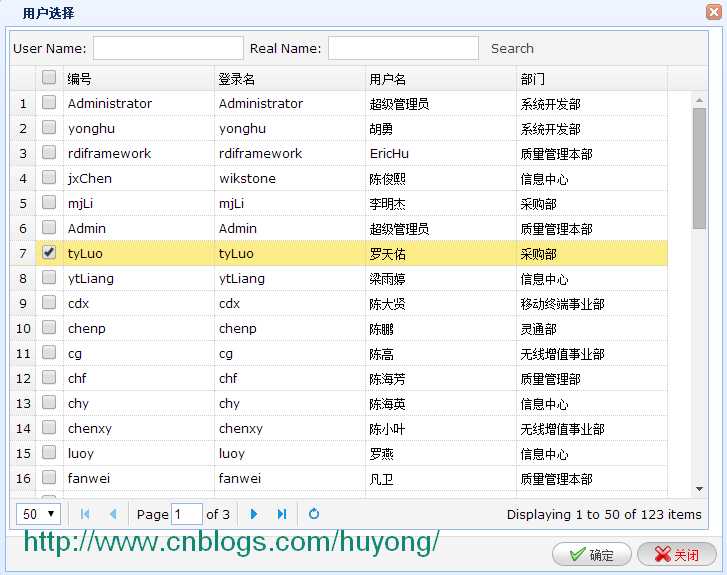Check the cdx row checkbox
Screen dimensions: 727x575
pyautogui.click(x=49, y=303)
